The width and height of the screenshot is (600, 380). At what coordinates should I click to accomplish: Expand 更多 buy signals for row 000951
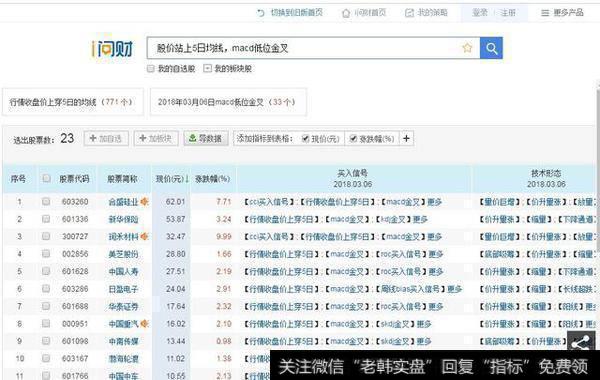click(424, 324)
